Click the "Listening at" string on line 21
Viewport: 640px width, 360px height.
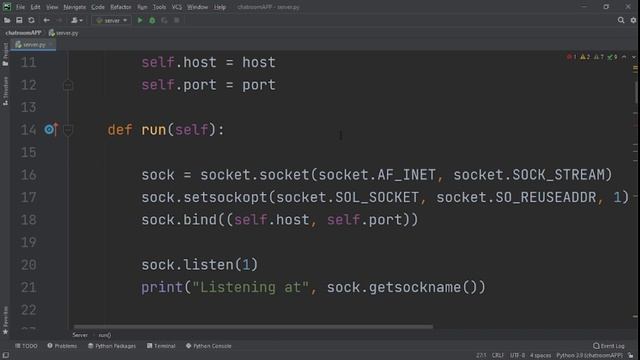click(x=250, y=287)
